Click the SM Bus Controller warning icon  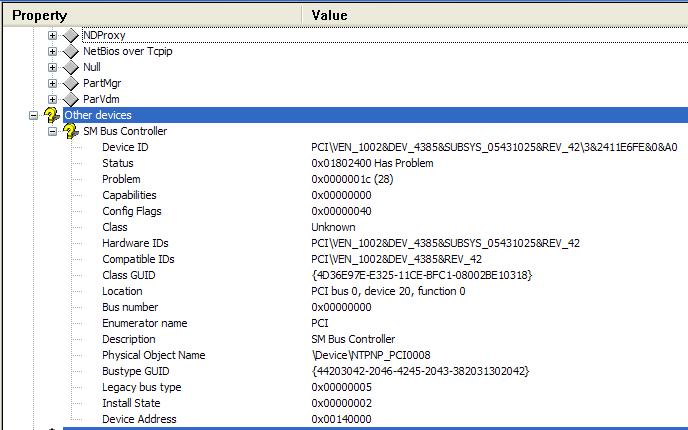[x=71, y=131]
